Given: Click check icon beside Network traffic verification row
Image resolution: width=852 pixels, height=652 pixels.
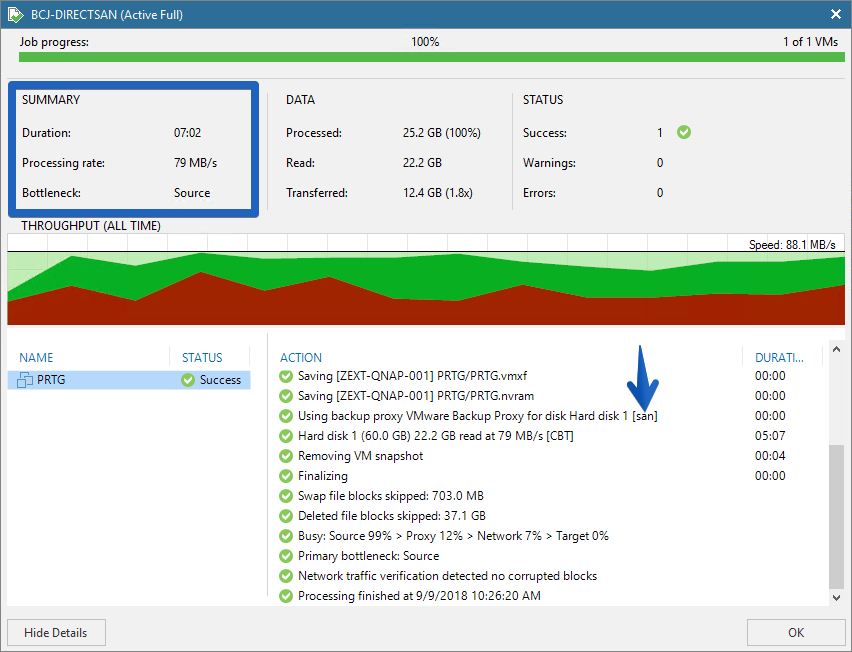Looking at the screenshot, I should point(286,576).
